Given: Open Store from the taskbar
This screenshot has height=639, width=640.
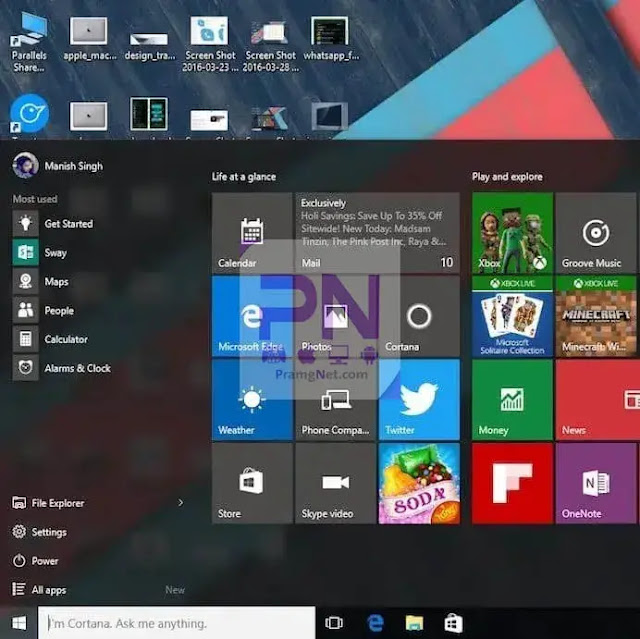Looking at the screenshot, I should [x=453, y=623].
